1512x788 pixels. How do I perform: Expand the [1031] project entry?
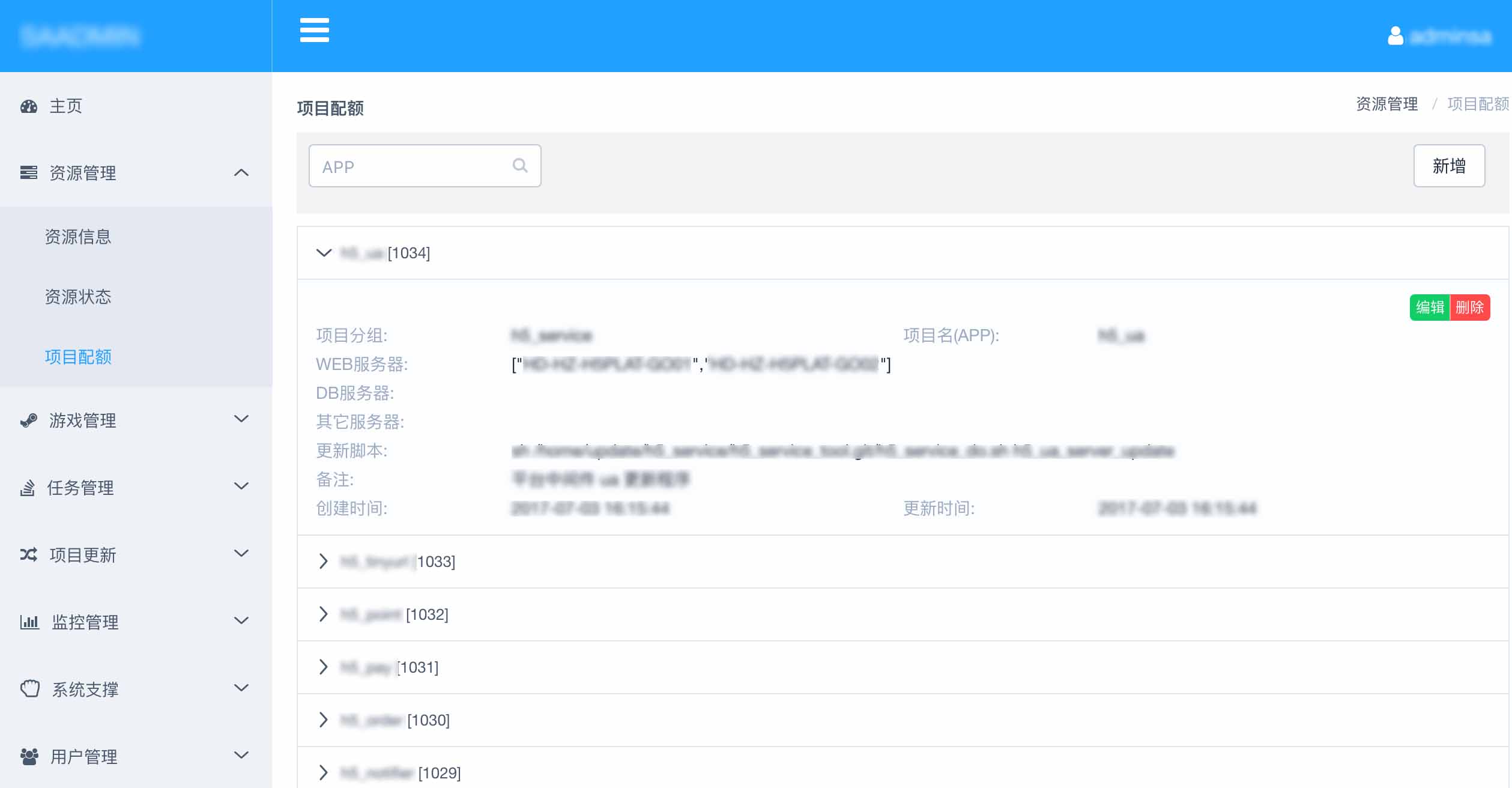coord(324,667)
